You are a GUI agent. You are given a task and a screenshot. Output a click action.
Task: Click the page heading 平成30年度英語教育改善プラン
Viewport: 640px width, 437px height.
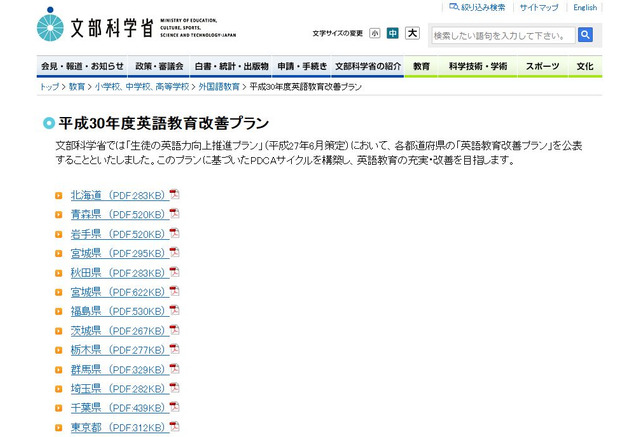[x=164, y=123]
